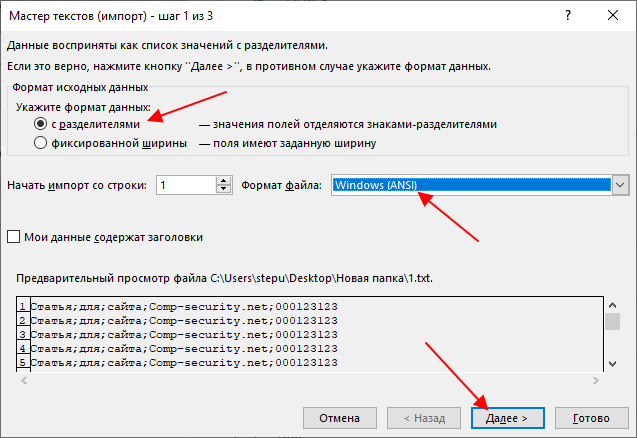Click the start import row number field

(x=186, y=185)
